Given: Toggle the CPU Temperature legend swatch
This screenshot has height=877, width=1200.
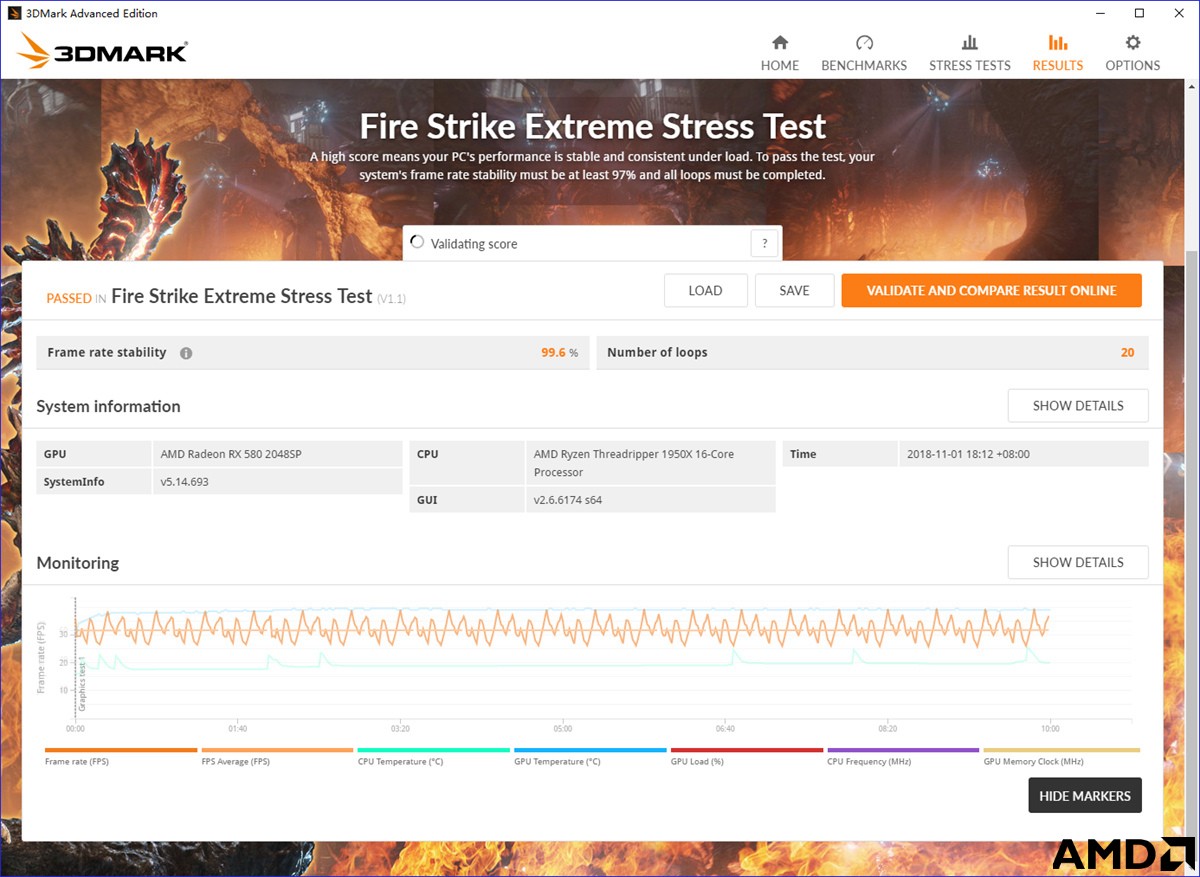Looking at the screenshot, I should [x=434, y=750].
